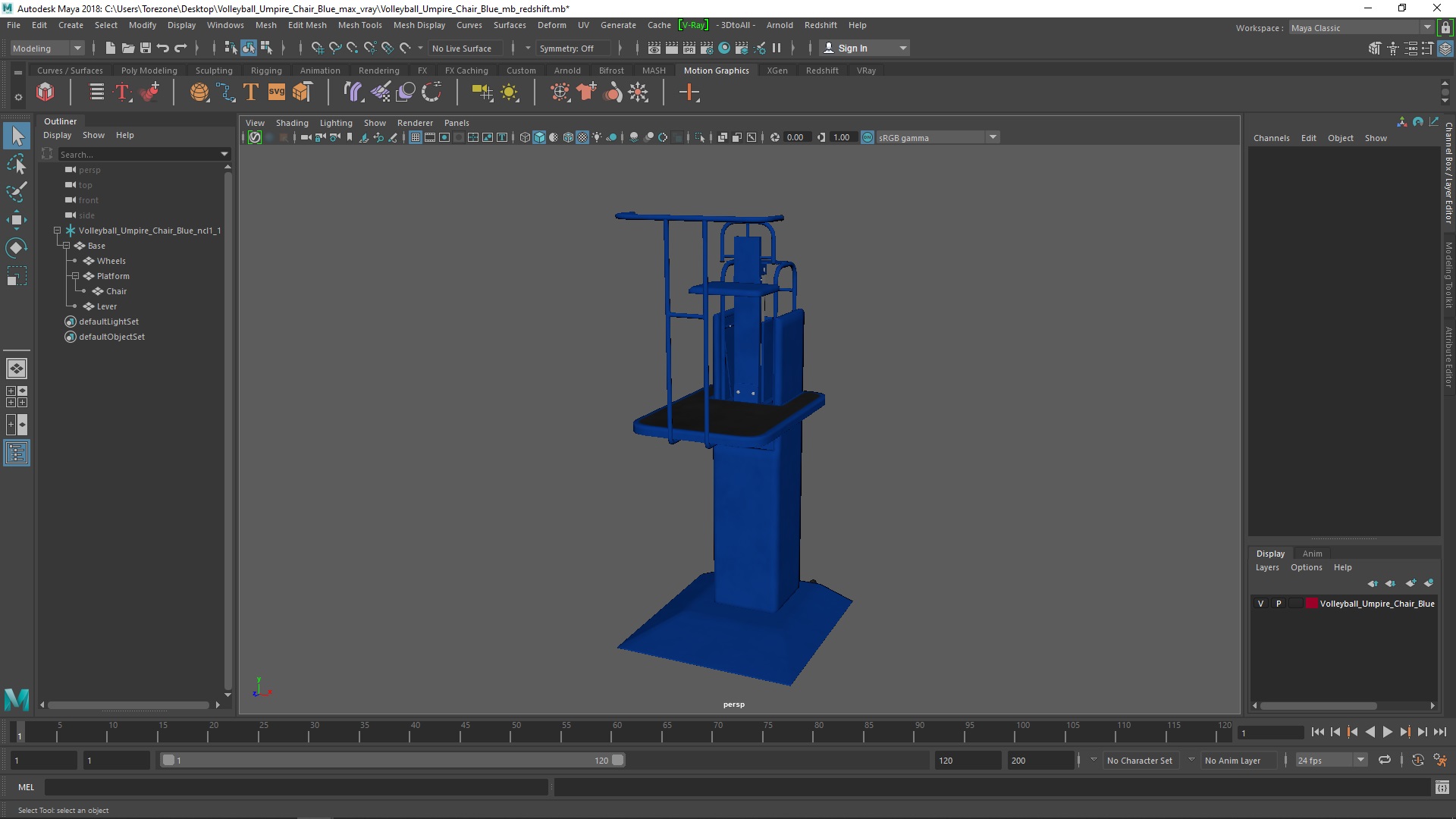Switch to the Anim layer tab

pos(1312,554)
